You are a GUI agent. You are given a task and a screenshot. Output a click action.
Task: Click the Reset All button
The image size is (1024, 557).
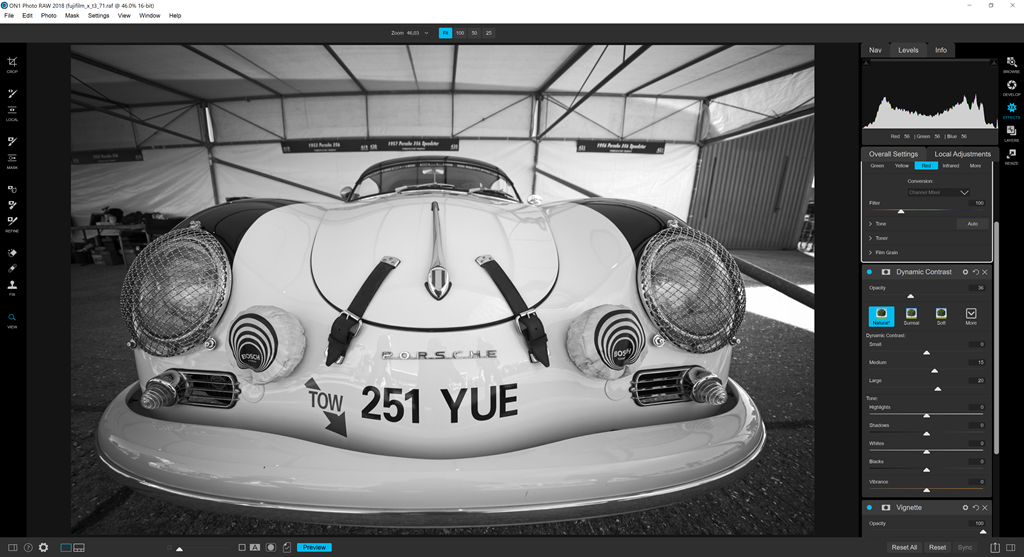[904, 547]
